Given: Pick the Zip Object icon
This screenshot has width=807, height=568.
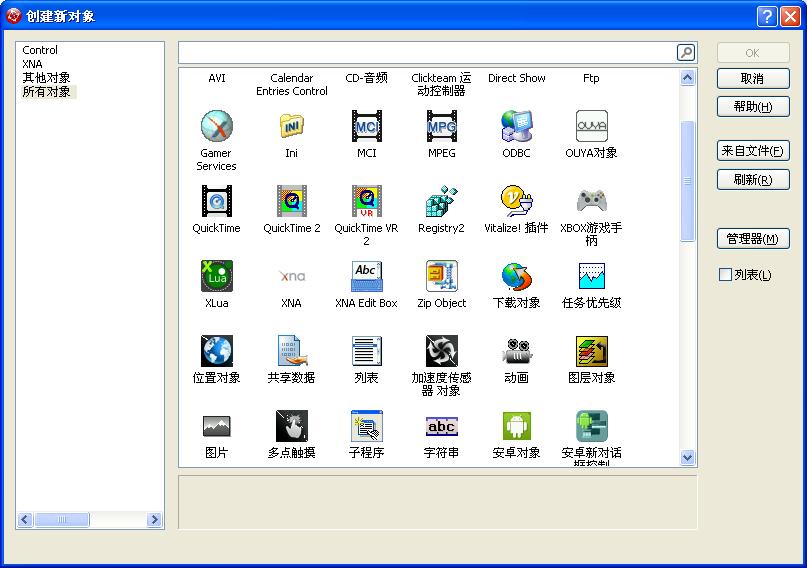Looking at the screenshot, I should (x=442, y=276).
